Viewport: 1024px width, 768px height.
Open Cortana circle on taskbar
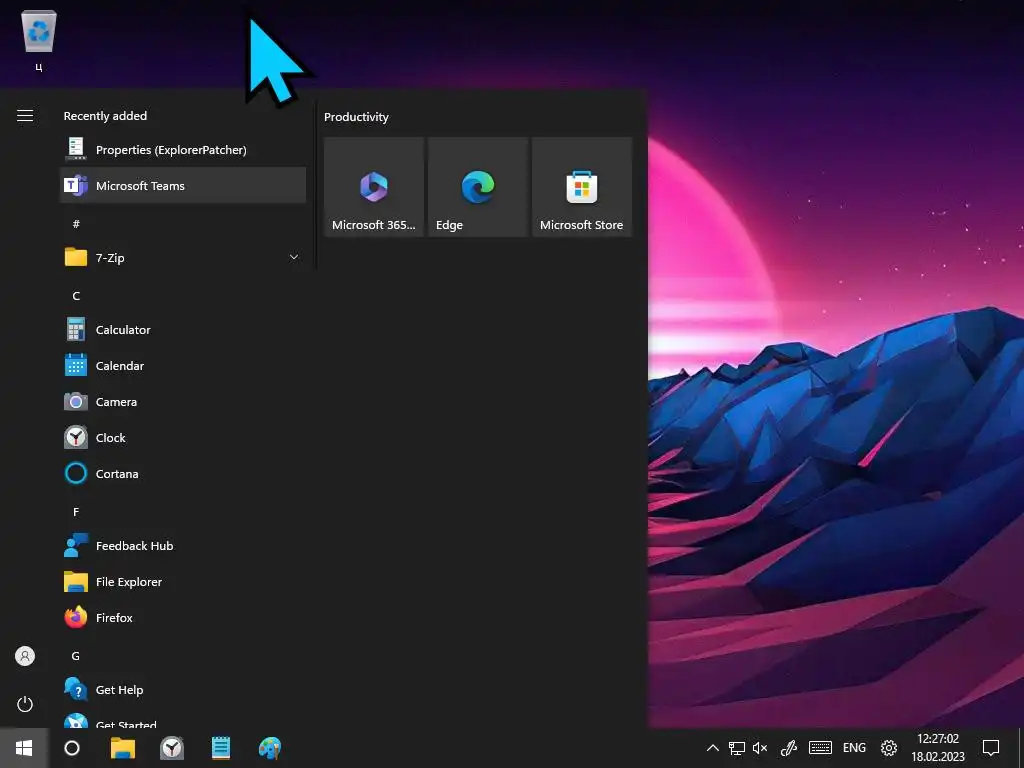[72, 748]
